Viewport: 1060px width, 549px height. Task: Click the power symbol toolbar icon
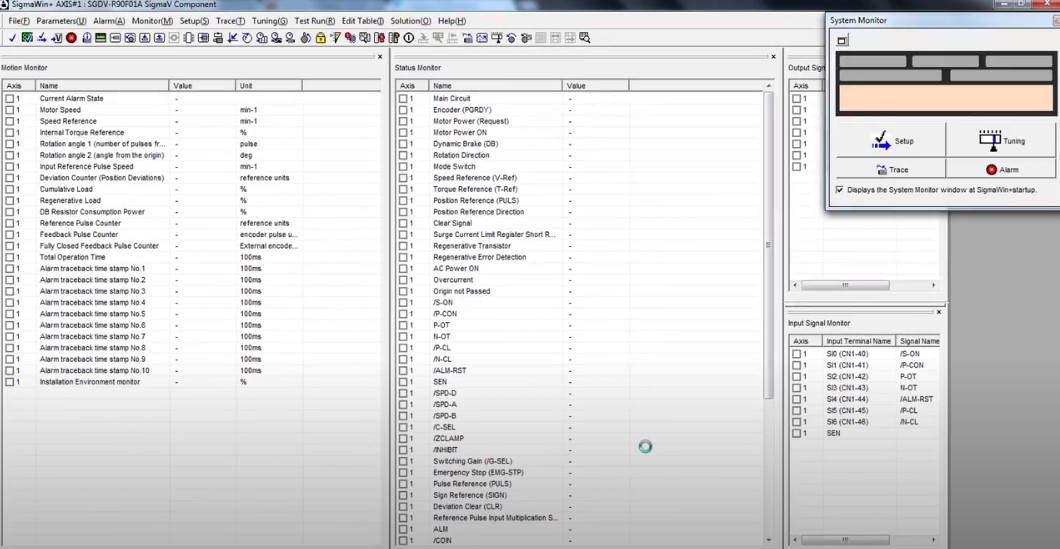click(x=408, y=38)
